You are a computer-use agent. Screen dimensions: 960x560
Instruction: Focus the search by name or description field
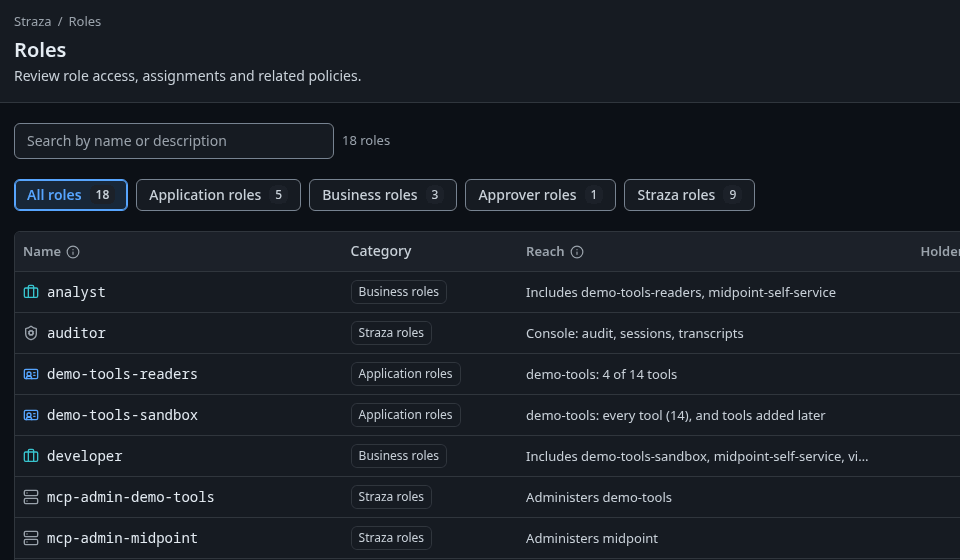click(x=174, y=141)
